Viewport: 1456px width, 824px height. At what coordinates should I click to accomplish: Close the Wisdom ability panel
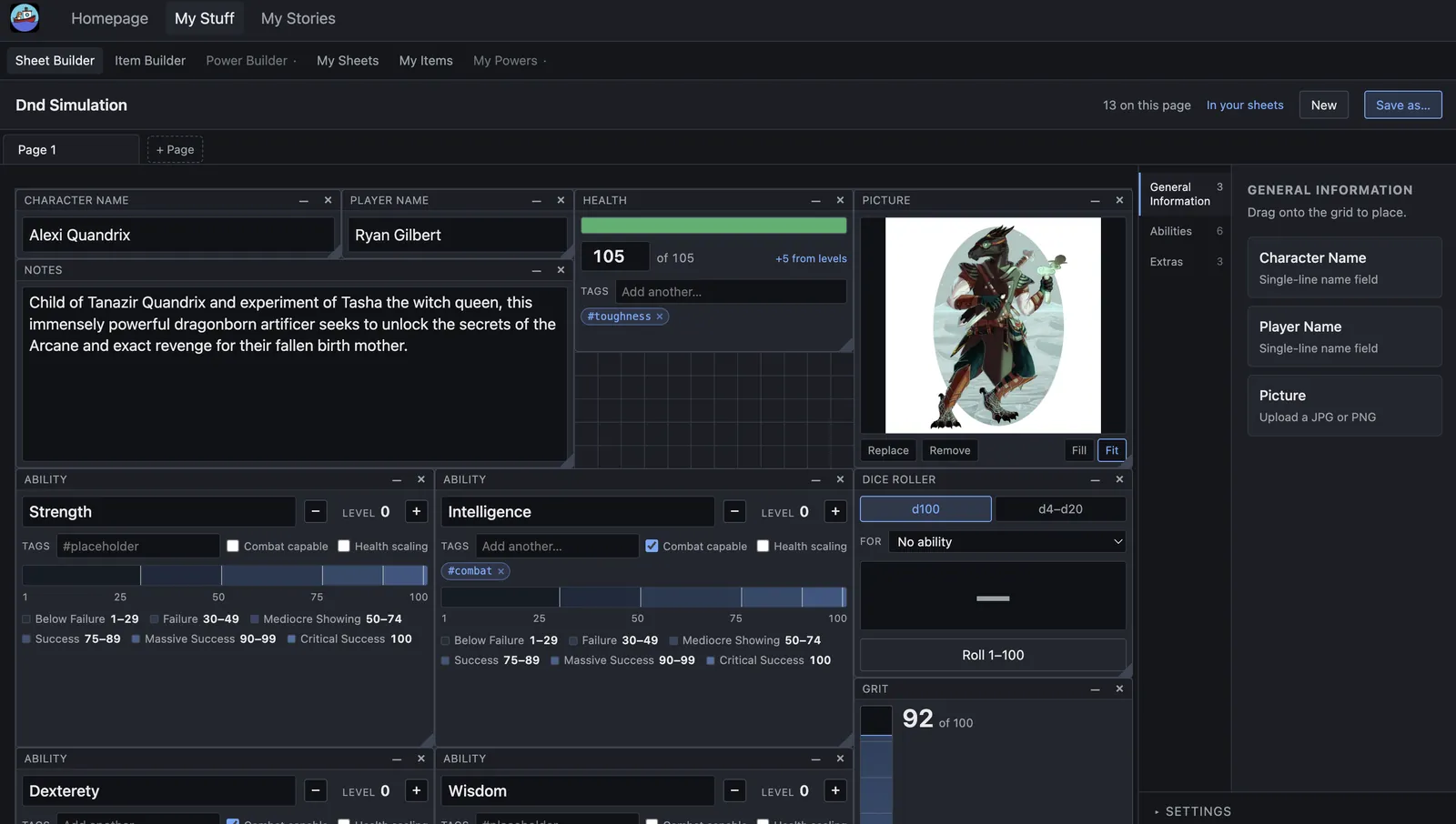coord(840,759)
